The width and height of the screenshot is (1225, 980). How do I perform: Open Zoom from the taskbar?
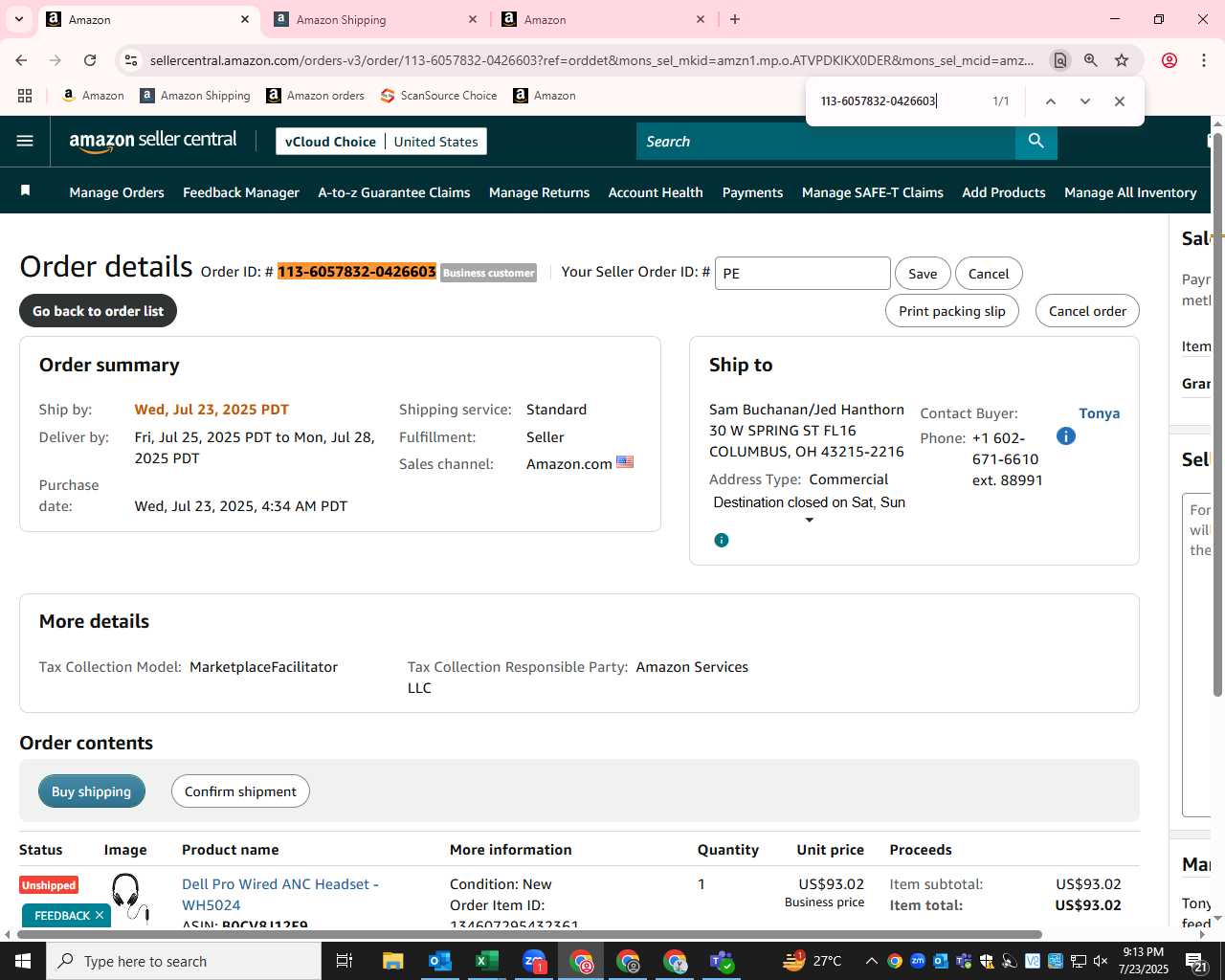(x=534, y=961)
